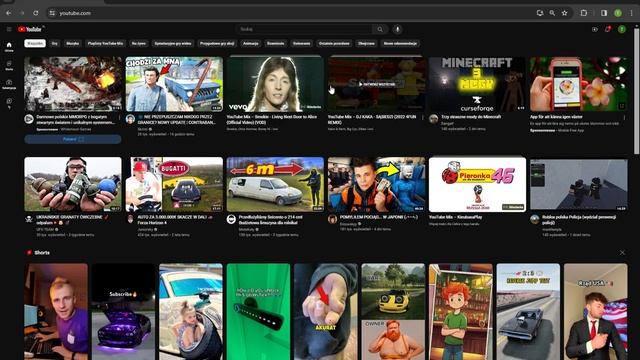Select the Animacja filter chip
The height and width of the screenshot is (360, 640).
pyautogui.click(x=251, y=43)
